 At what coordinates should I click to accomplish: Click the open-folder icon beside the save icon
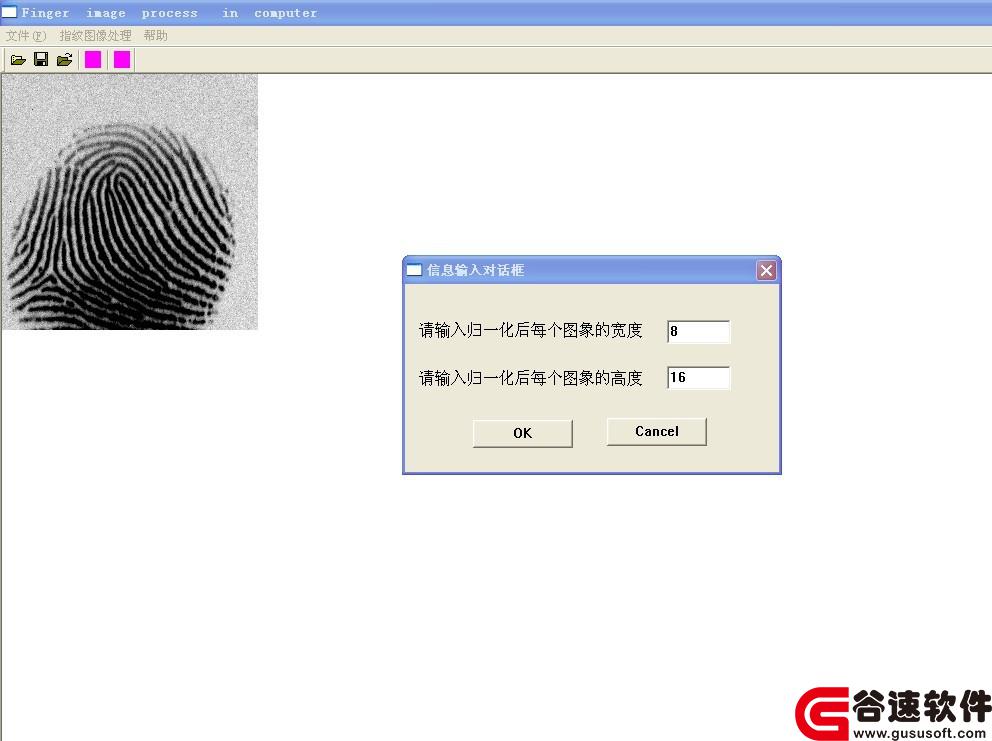tap(65, 60)
